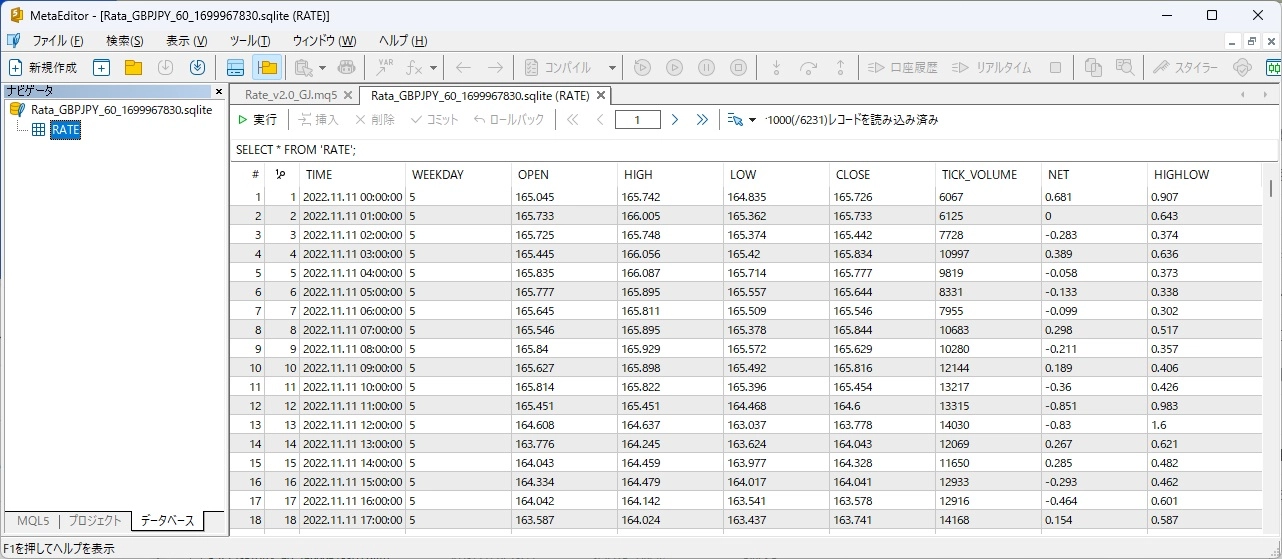Jump to last page of records
The height and width of the screenshot is (559, 1282).
702,120
